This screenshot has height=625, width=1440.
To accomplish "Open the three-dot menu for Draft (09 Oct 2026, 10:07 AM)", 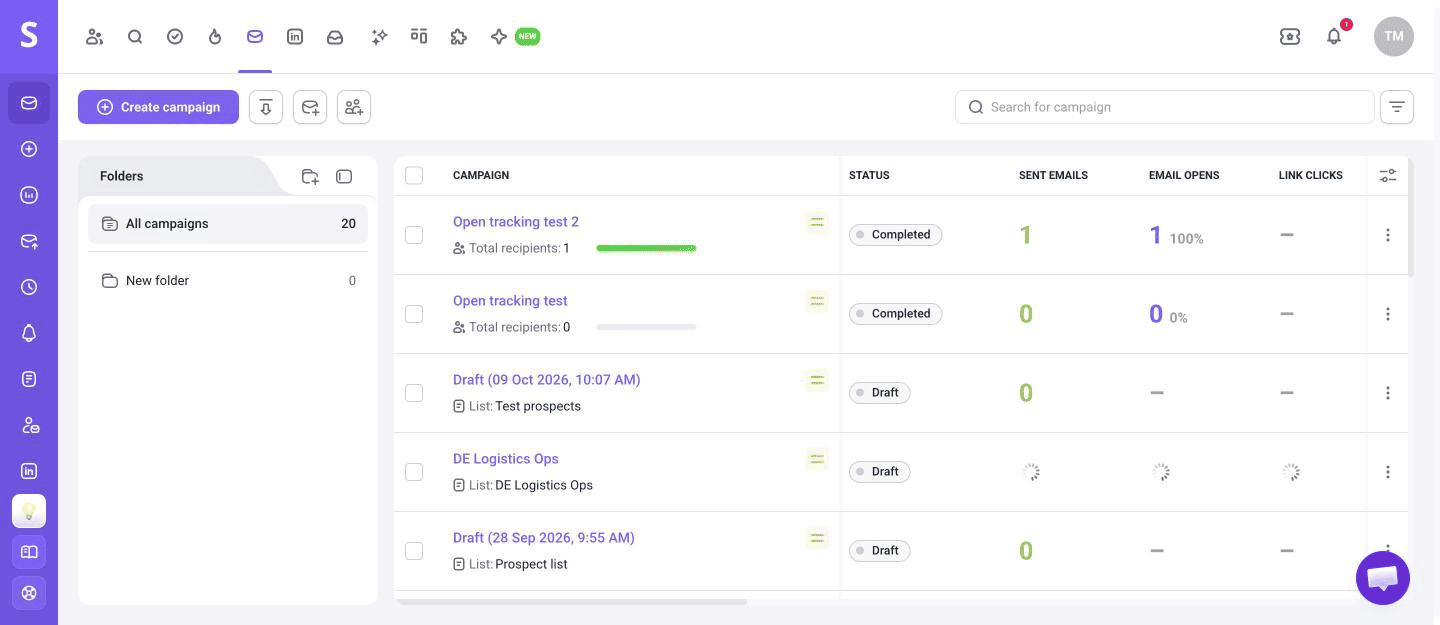I will [x=1388, y=393].
